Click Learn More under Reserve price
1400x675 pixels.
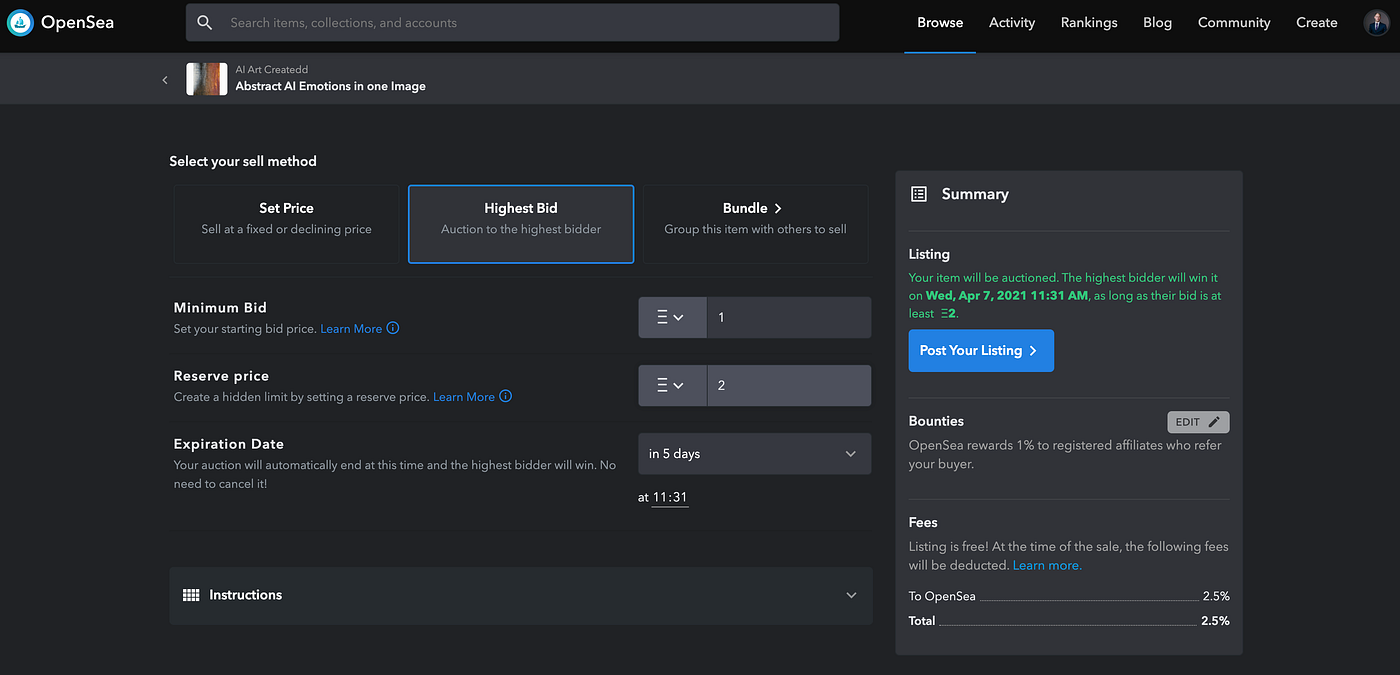[x=464, y=397]
